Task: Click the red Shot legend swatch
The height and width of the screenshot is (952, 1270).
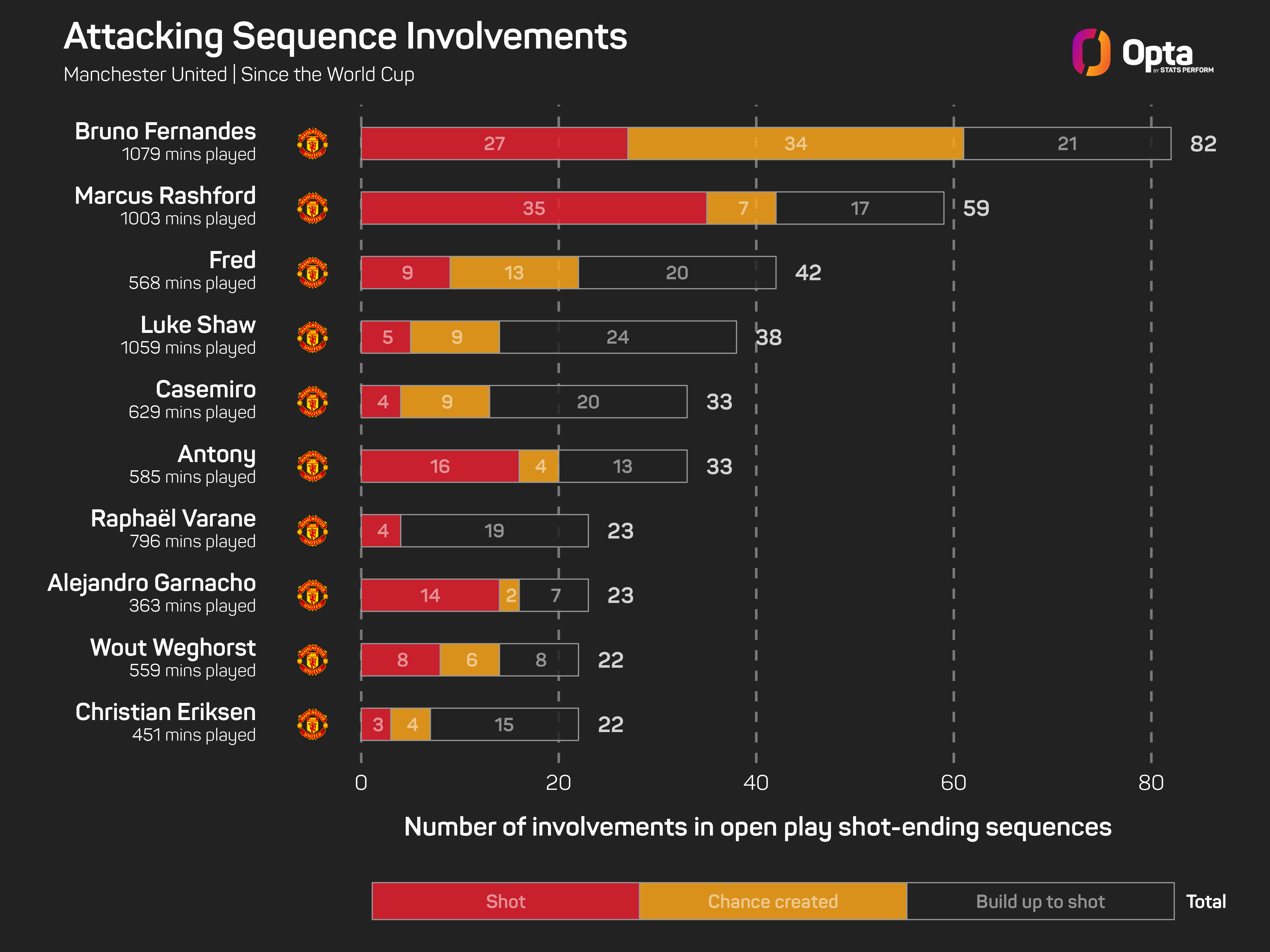Action: pyautogui.click(x=505, y=901)
